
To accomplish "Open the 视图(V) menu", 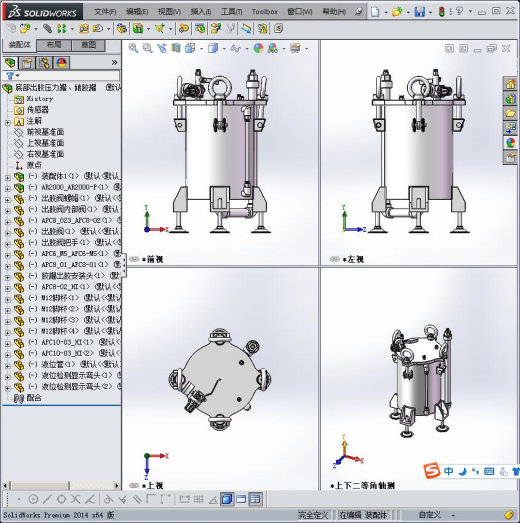I will click(169, 12).
